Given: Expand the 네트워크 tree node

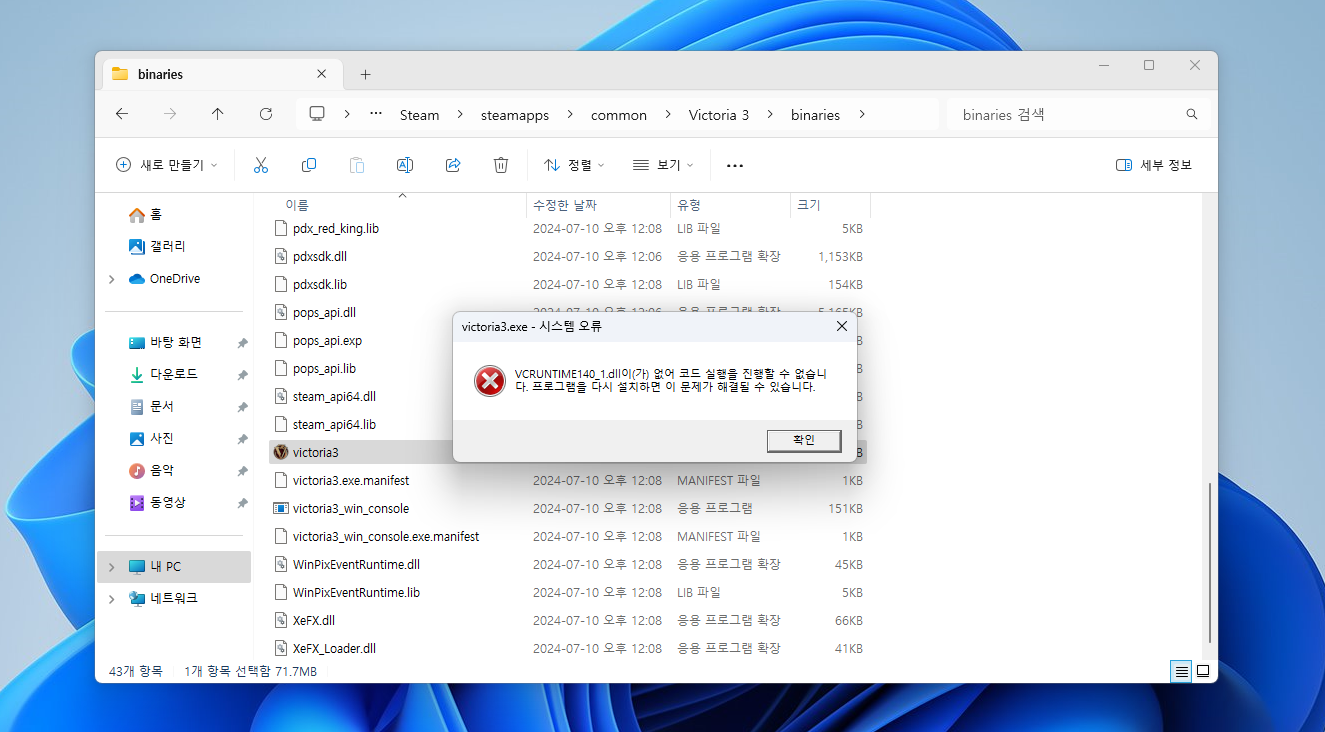Looking at the screenshot, I should pos(111,599).
